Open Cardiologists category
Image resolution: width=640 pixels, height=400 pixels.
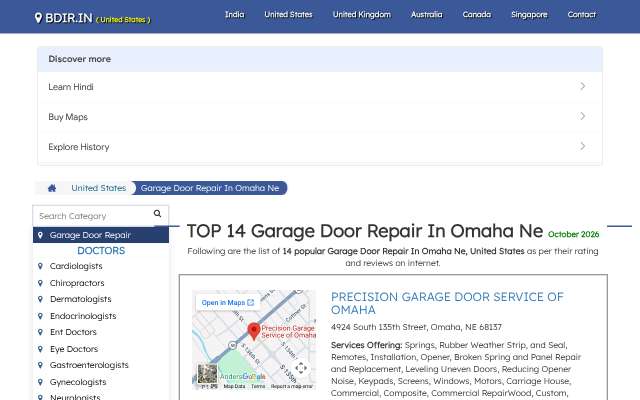click(76, 266)
